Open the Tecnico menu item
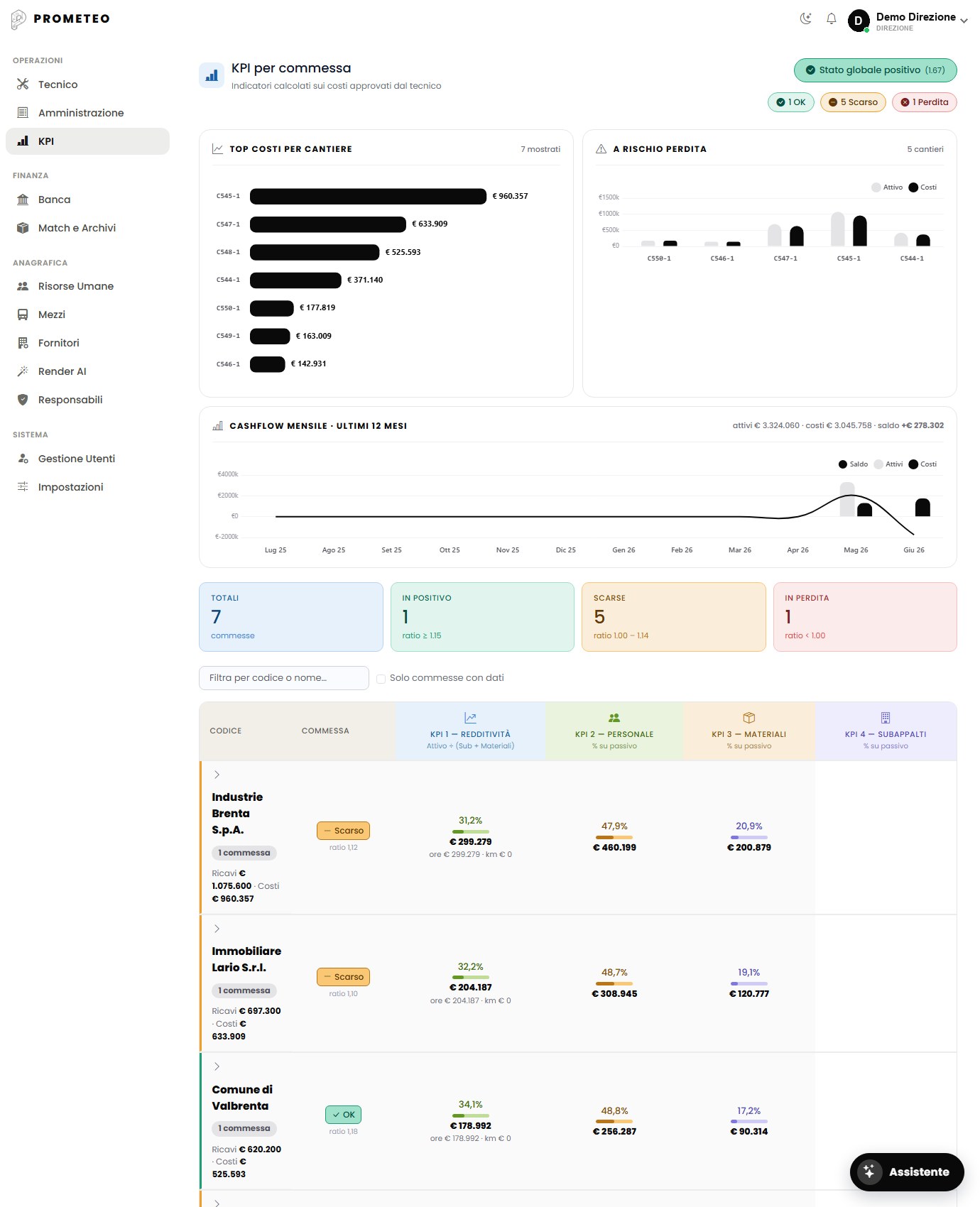The height and width of the screenshot is (1207, 980). [87, 84]
